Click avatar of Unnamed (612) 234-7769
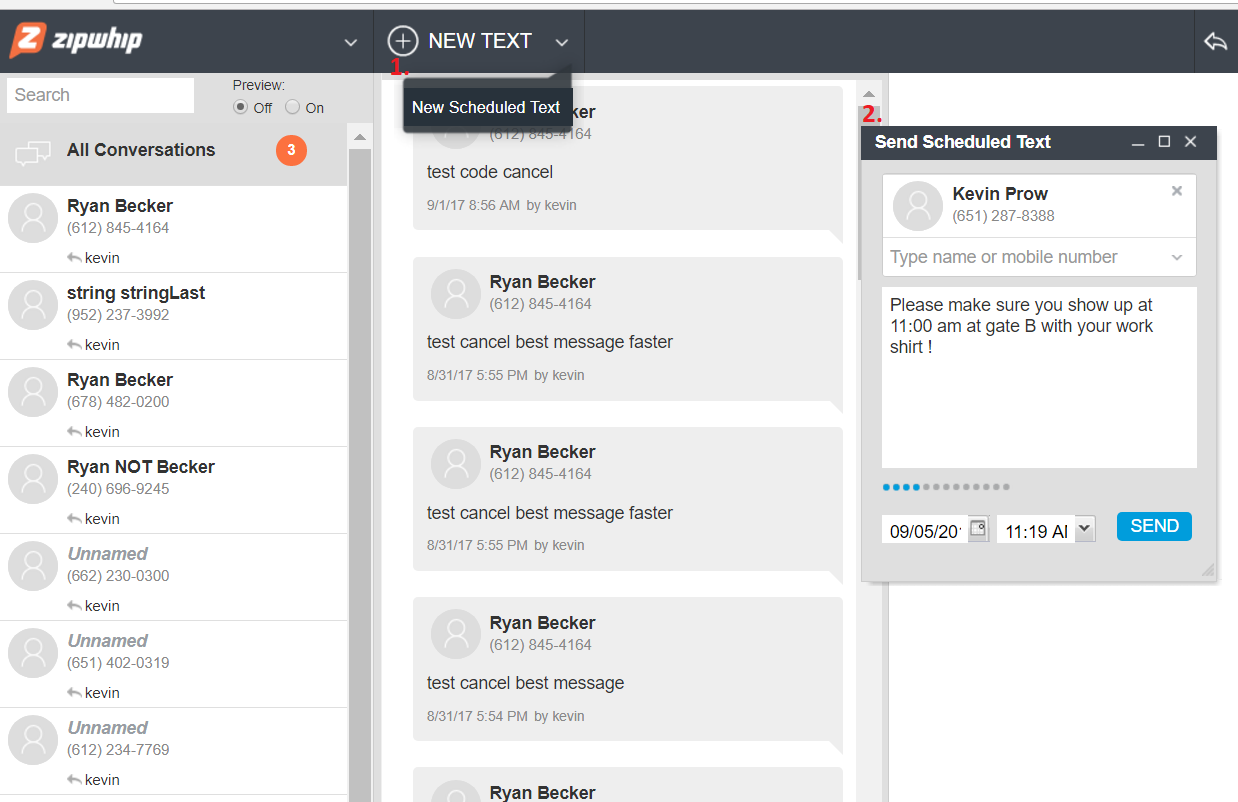 pos(33,740)
